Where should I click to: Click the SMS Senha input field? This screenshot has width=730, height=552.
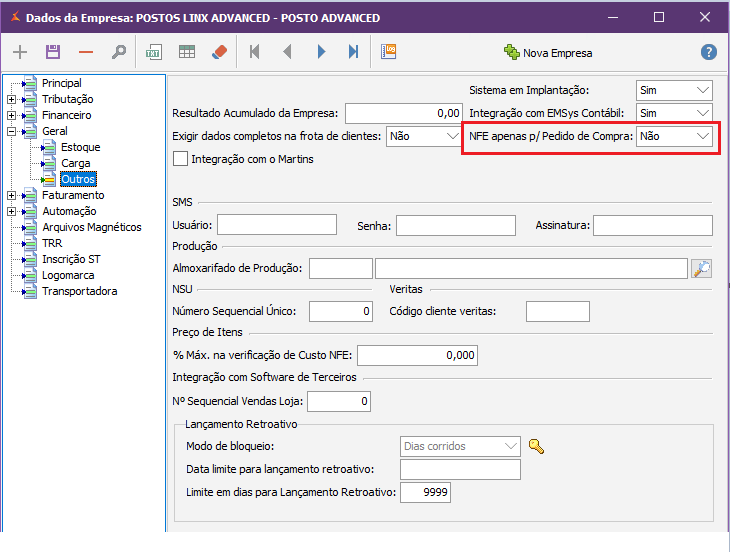(x=456, y=225)
